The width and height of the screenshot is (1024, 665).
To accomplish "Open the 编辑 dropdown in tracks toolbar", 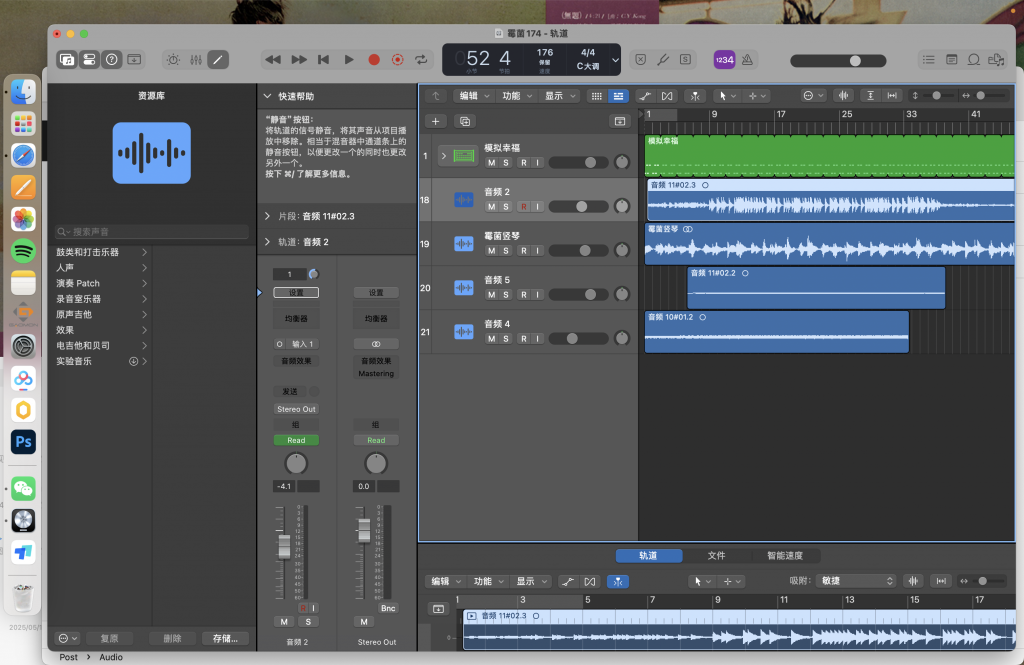I will (474, 96).
